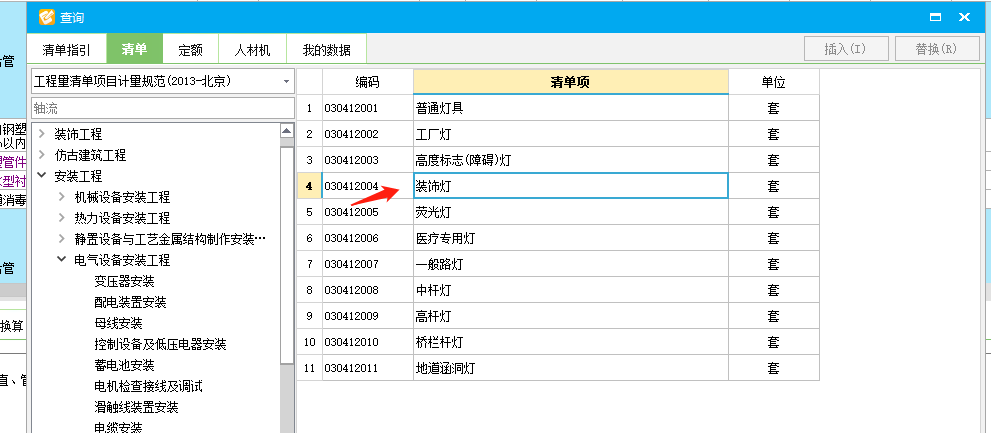The width and height of the screenshot is (991, 433).
Task: Open the 人材机 tab
Action: tap(252, 49)
